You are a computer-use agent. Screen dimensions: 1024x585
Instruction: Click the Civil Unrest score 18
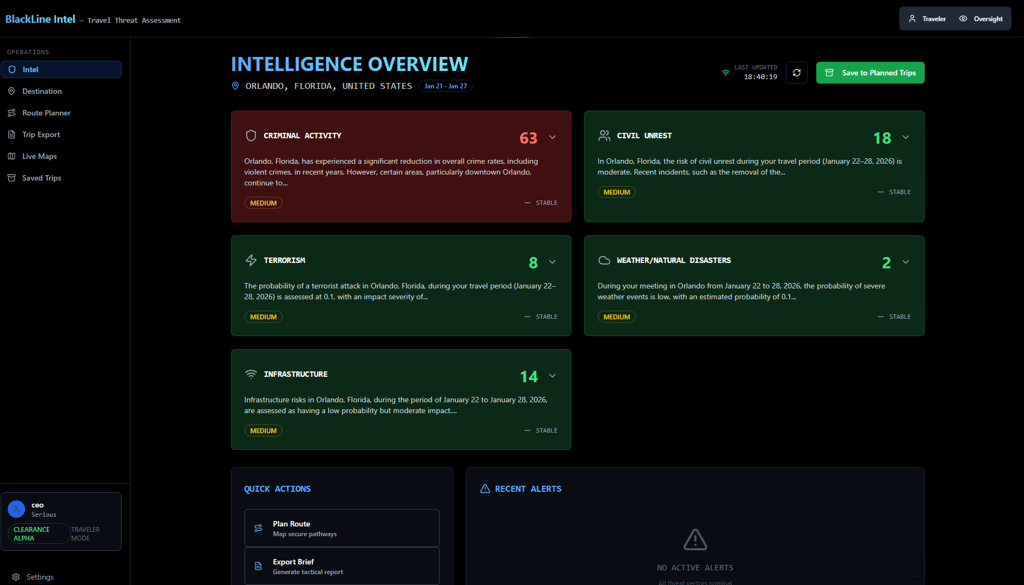pos(882,138)
